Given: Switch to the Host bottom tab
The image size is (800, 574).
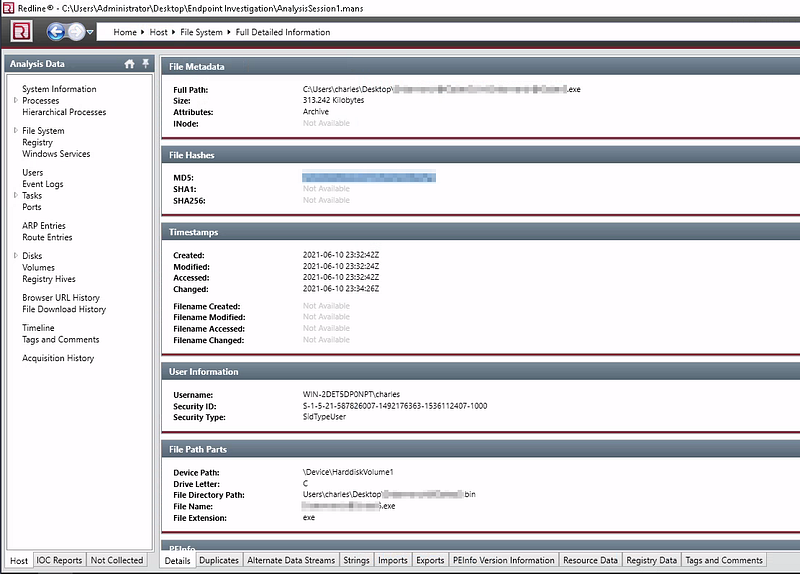Looking at the screenshot, I should pos(19,560).
